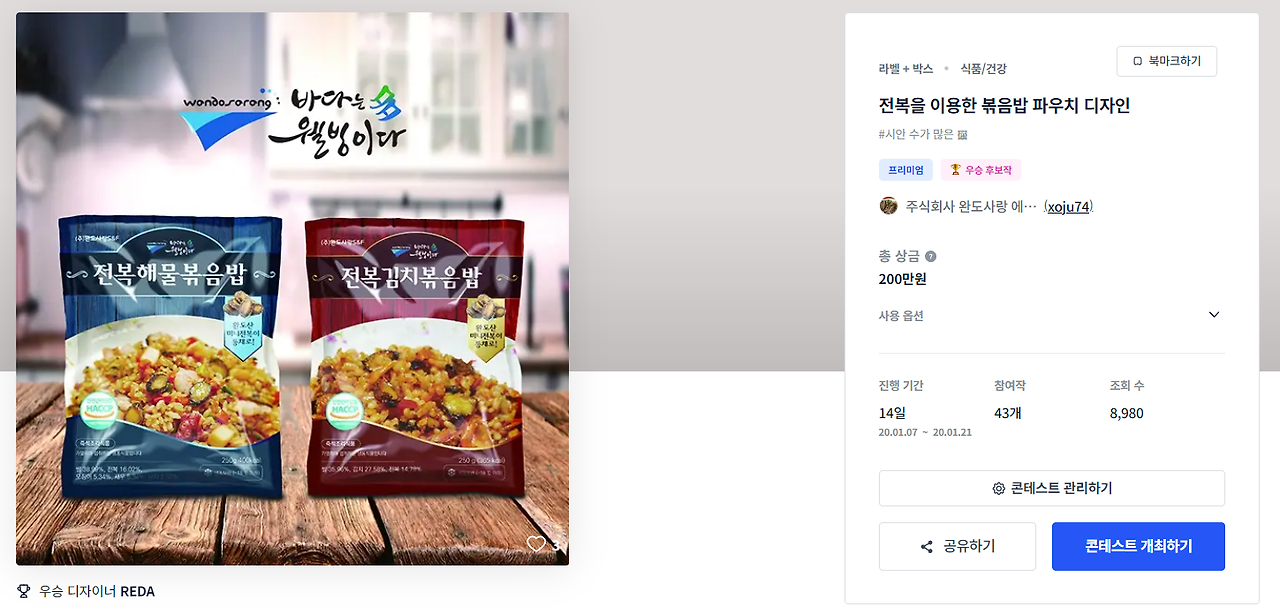Click the small icon after #시안 수가 많은
Screen dimensions: 1280x614
(962, 134)
